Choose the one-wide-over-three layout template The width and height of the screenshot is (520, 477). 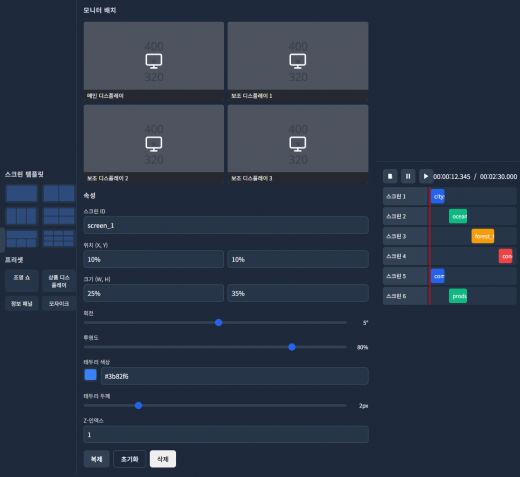click(22, 239)
